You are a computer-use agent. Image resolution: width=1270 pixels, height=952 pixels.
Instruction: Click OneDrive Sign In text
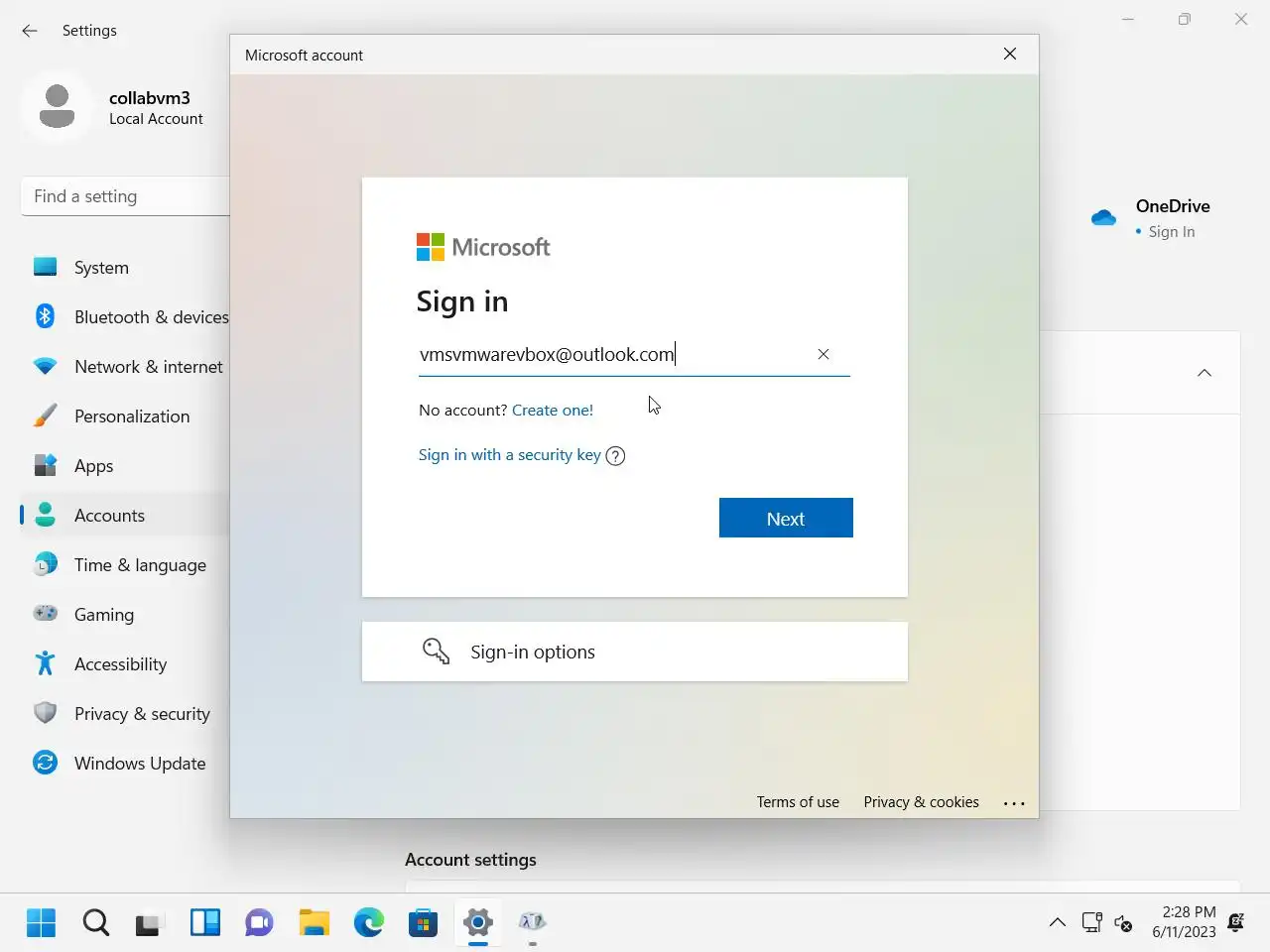(1171, 232)
